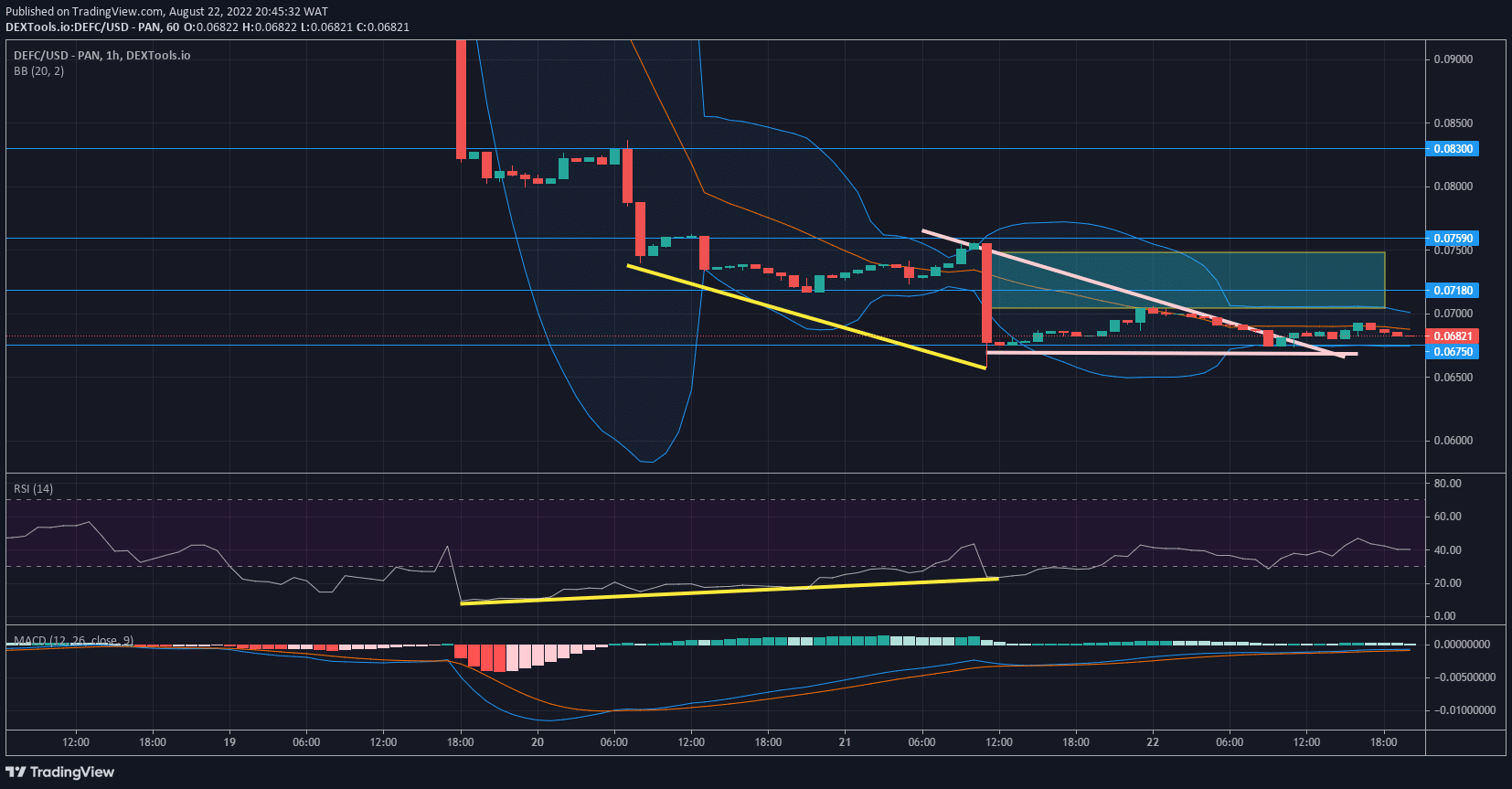
Task: Select the RSI (14) indicator label
Action: click(33, 488)
